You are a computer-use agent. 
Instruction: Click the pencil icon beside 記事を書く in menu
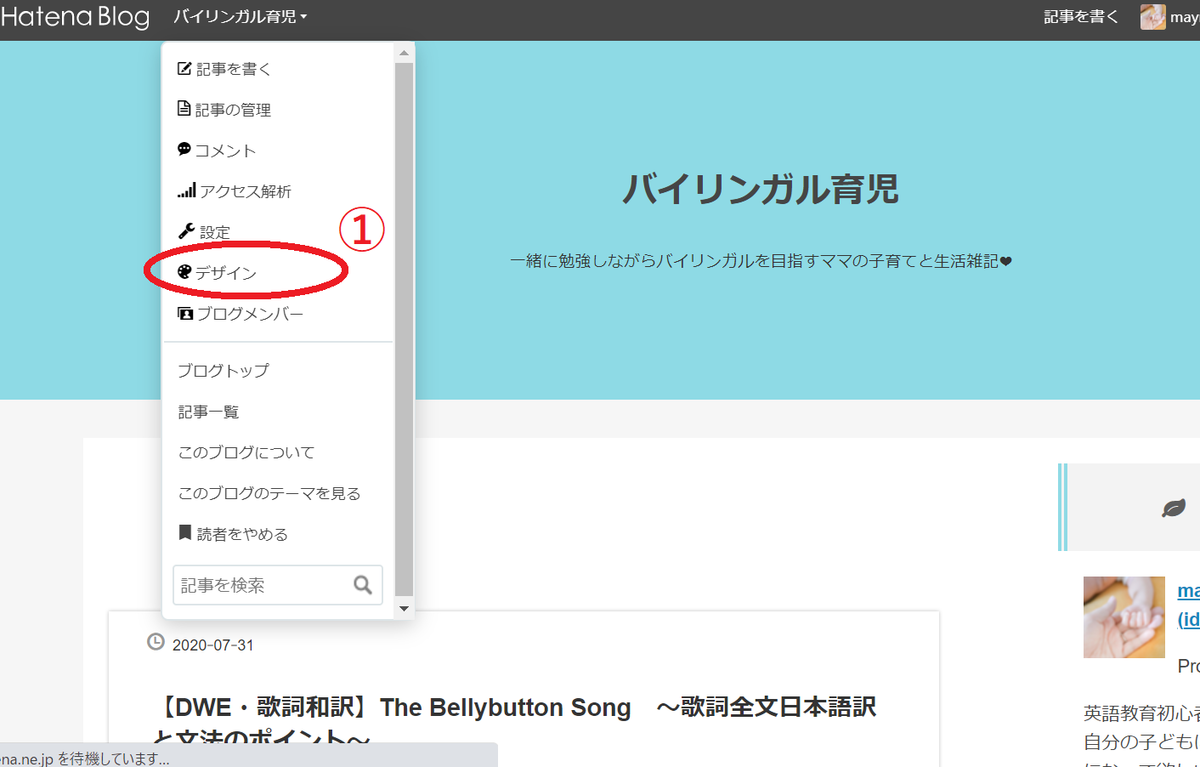click(184, 69)
